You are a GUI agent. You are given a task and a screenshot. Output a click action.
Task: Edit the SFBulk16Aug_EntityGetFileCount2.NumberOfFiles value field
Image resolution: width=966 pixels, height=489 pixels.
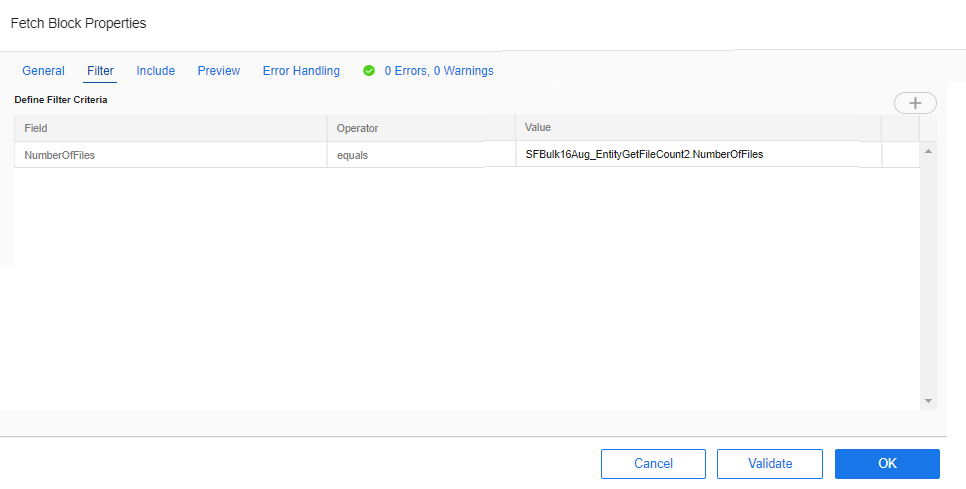(699, 155)
